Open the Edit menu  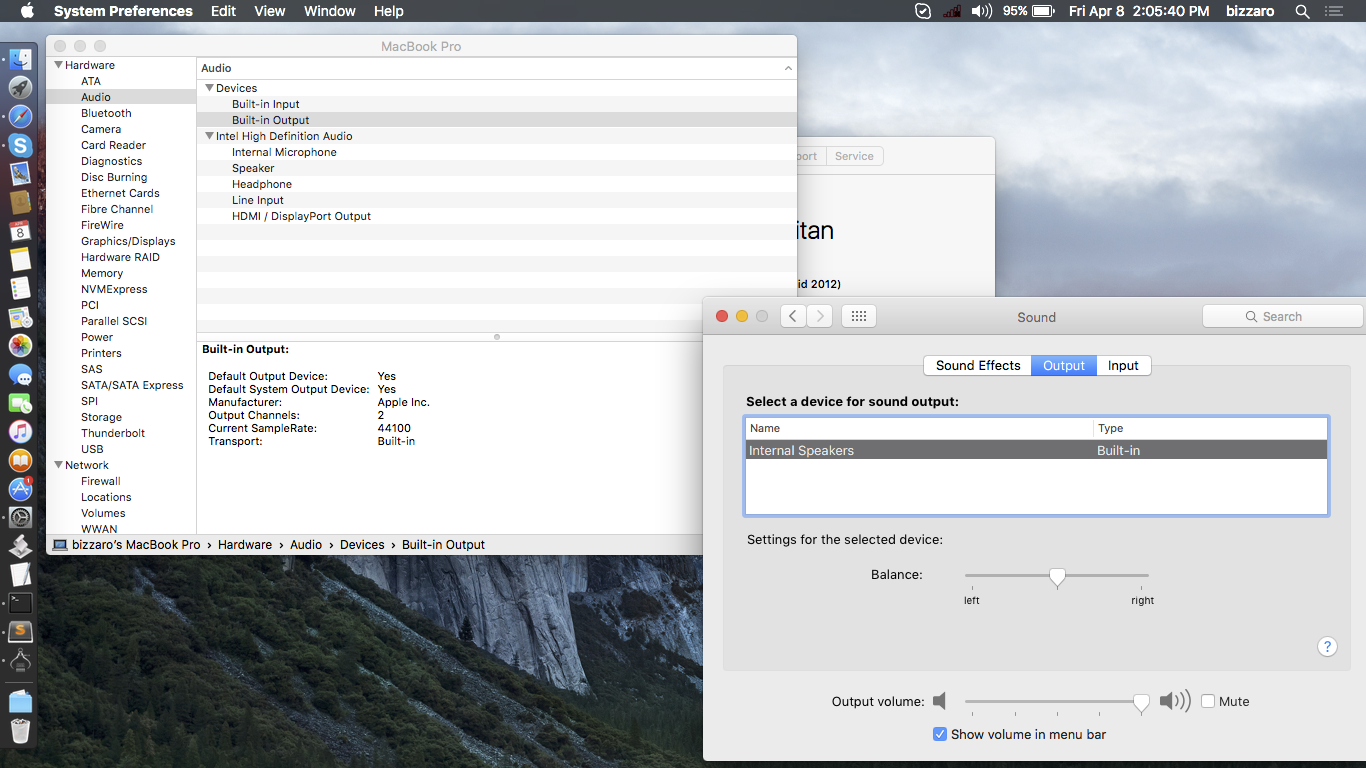[x=223, y=11]
